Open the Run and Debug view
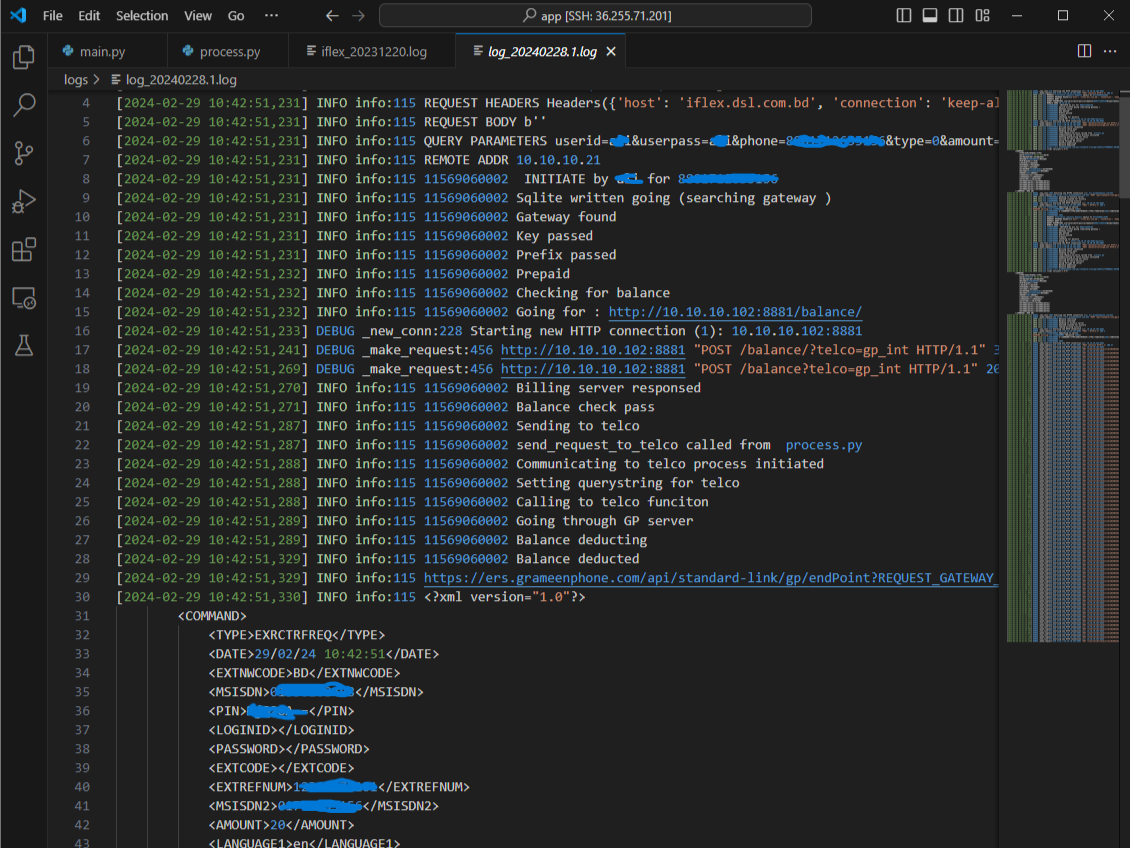The image size is (1130, 848). click(x=23, y=201)
